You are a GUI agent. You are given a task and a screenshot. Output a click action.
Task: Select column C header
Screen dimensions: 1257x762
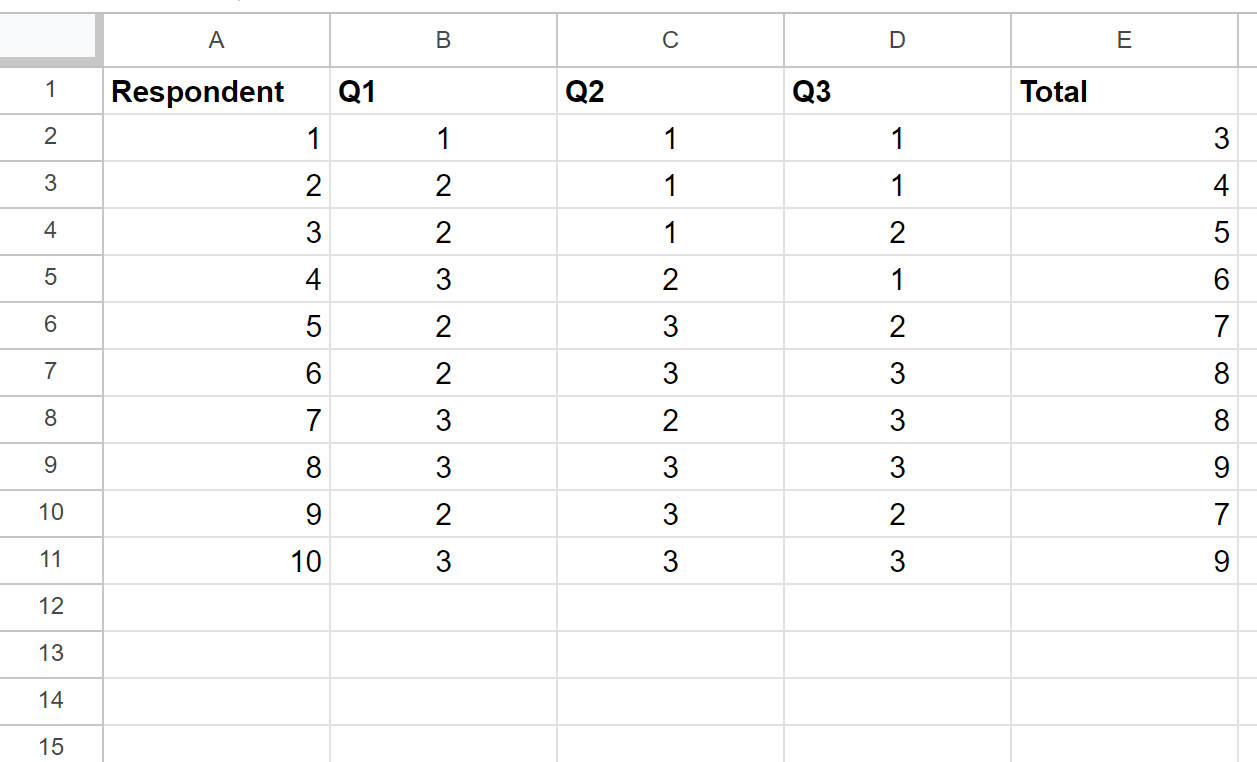click(x=670, y=40)
